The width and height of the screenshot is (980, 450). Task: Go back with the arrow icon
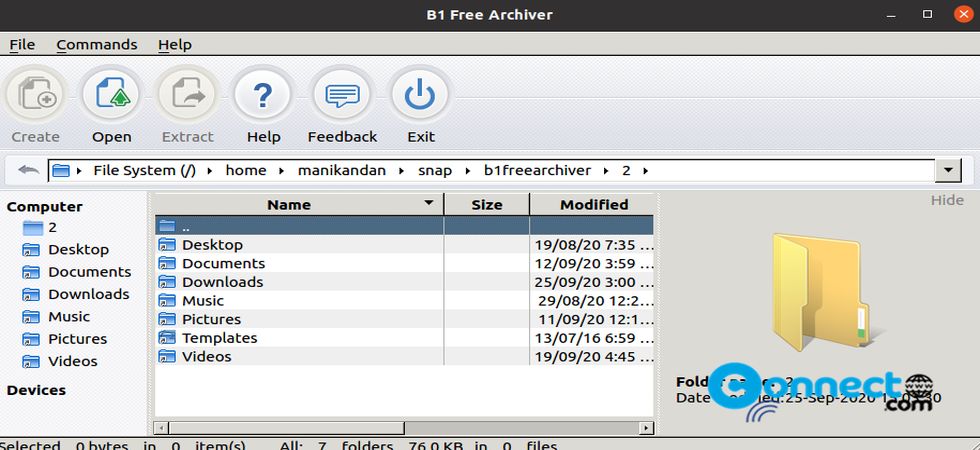click(x=28, y=170)
